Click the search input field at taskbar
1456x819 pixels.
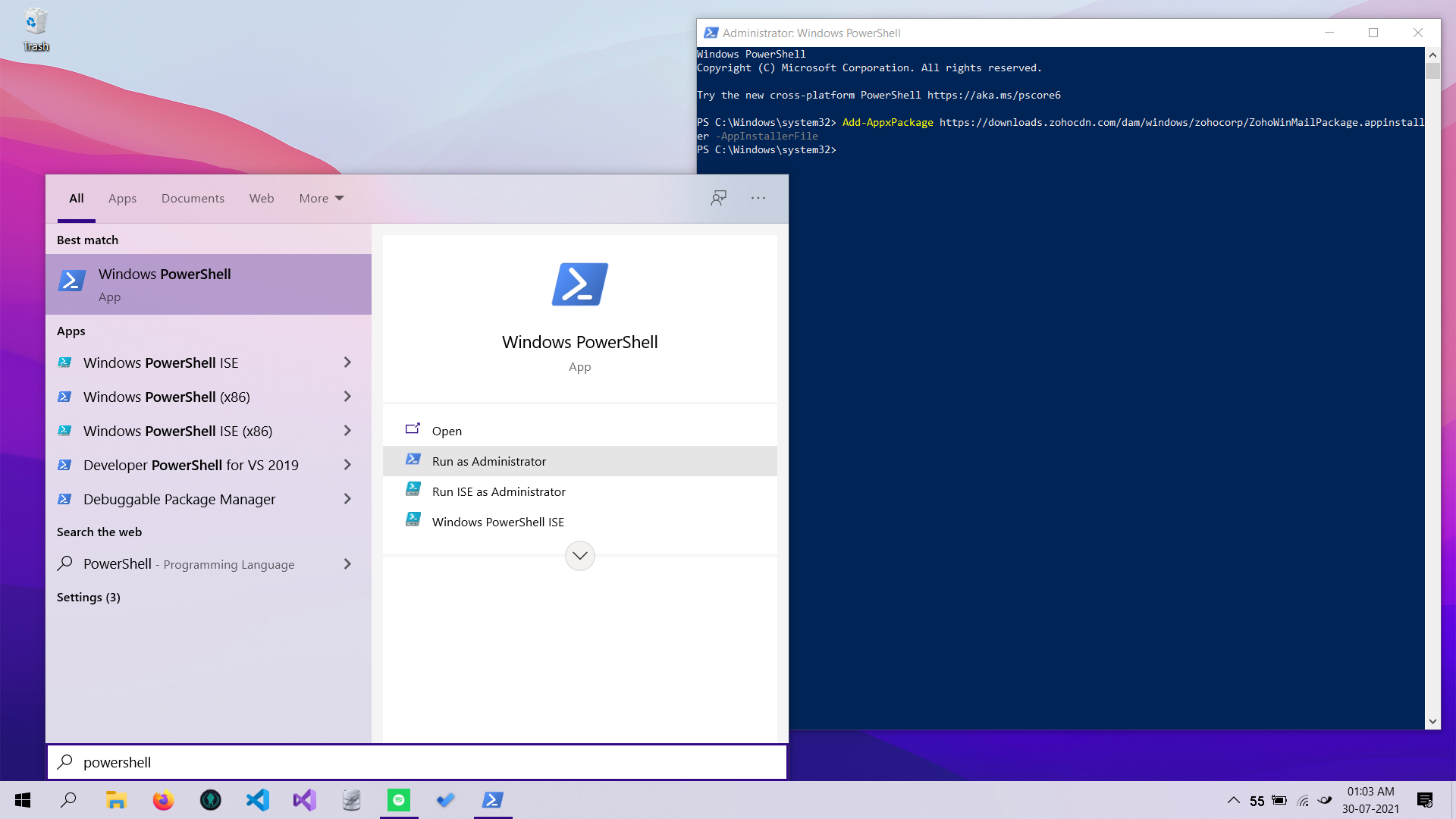click(417, 761)
